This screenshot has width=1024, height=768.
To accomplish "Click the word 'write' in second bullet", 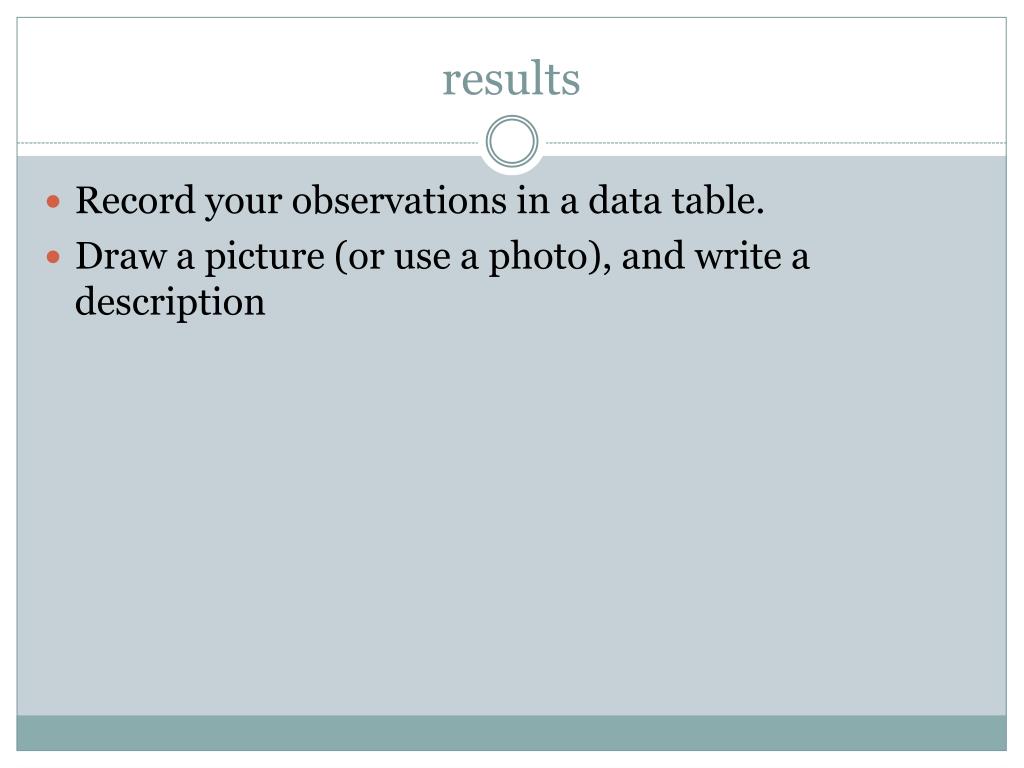I will pos(737,255).
